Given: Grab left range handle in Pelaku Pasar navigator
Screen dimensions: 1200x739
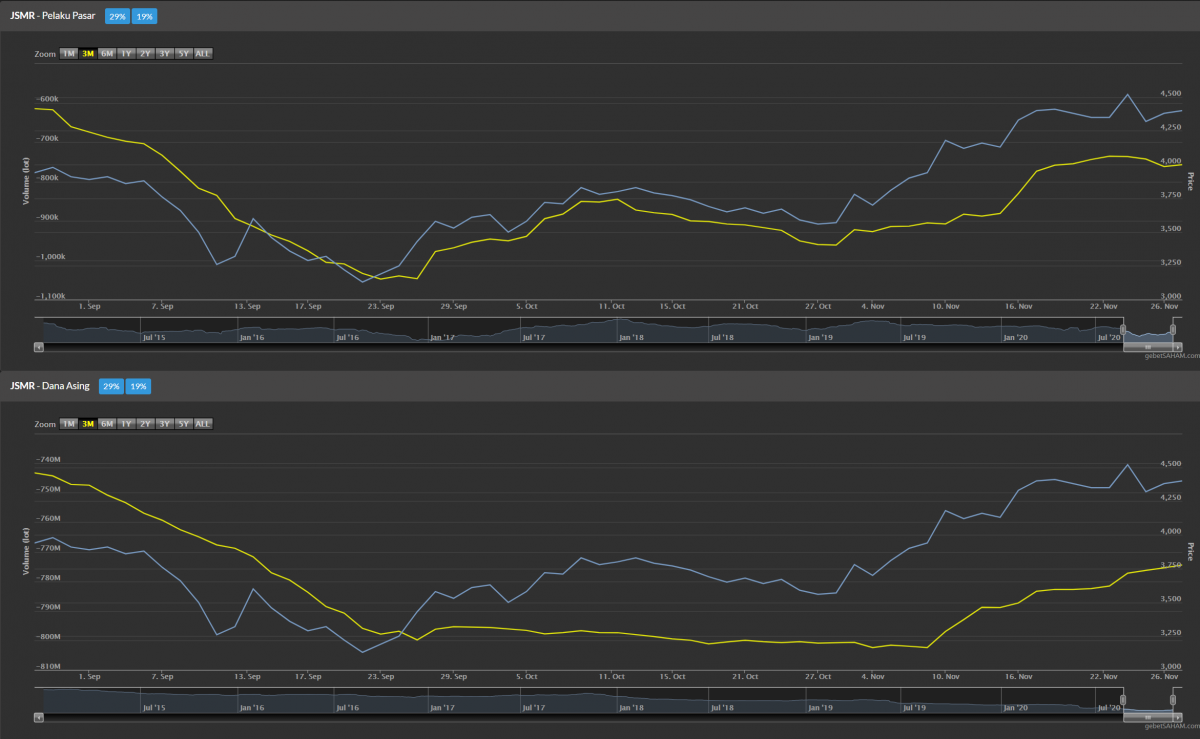Looking at the screenshot, I should tap(1123, 330).
